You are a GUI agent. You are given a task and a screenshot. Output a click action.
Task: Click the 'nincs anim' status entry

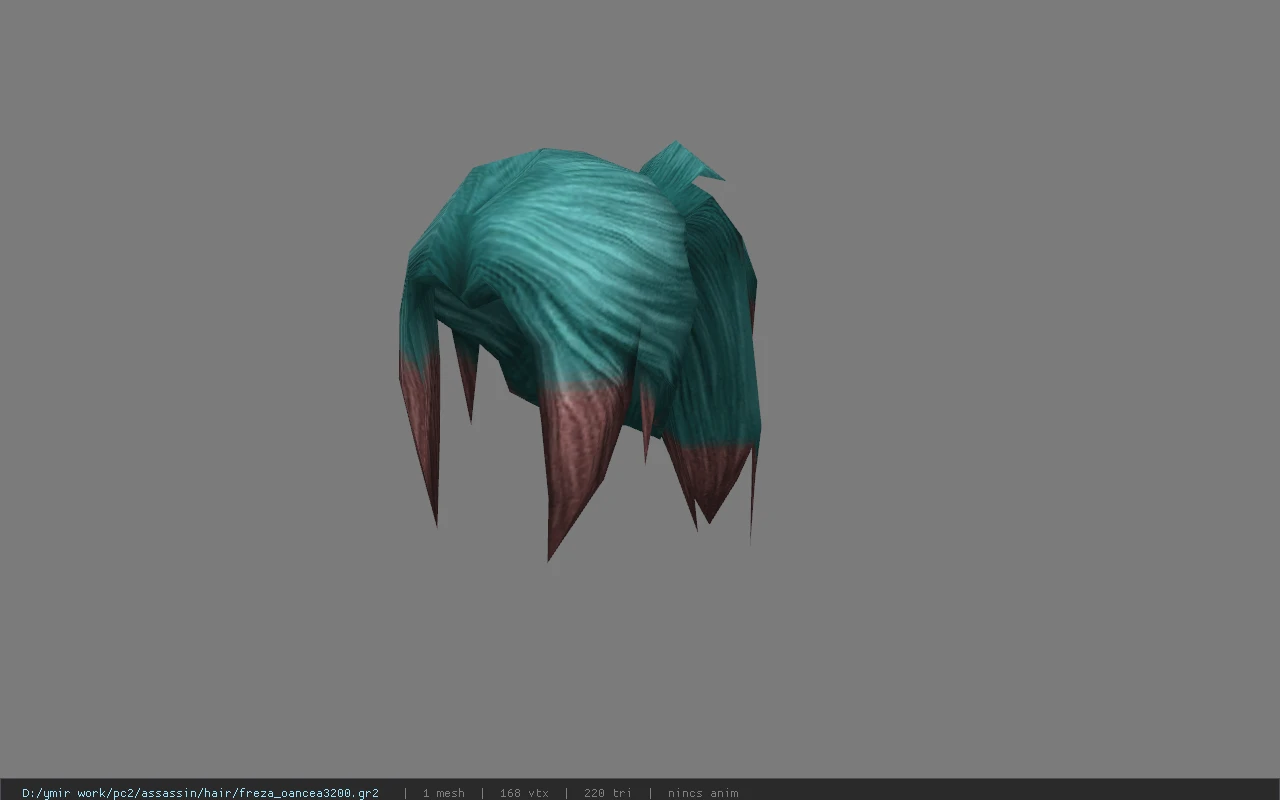[x=703, y=793]
